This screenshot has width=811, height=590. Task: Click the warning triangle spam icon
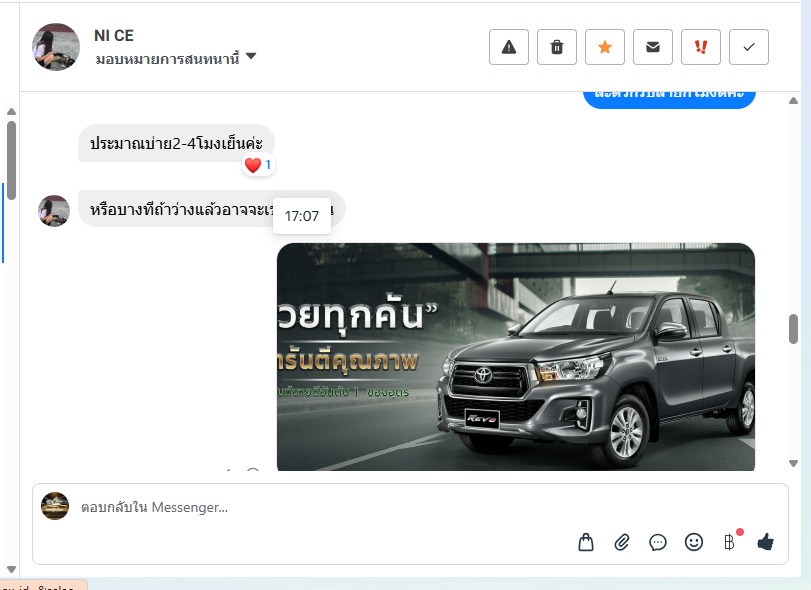(509, 47)
